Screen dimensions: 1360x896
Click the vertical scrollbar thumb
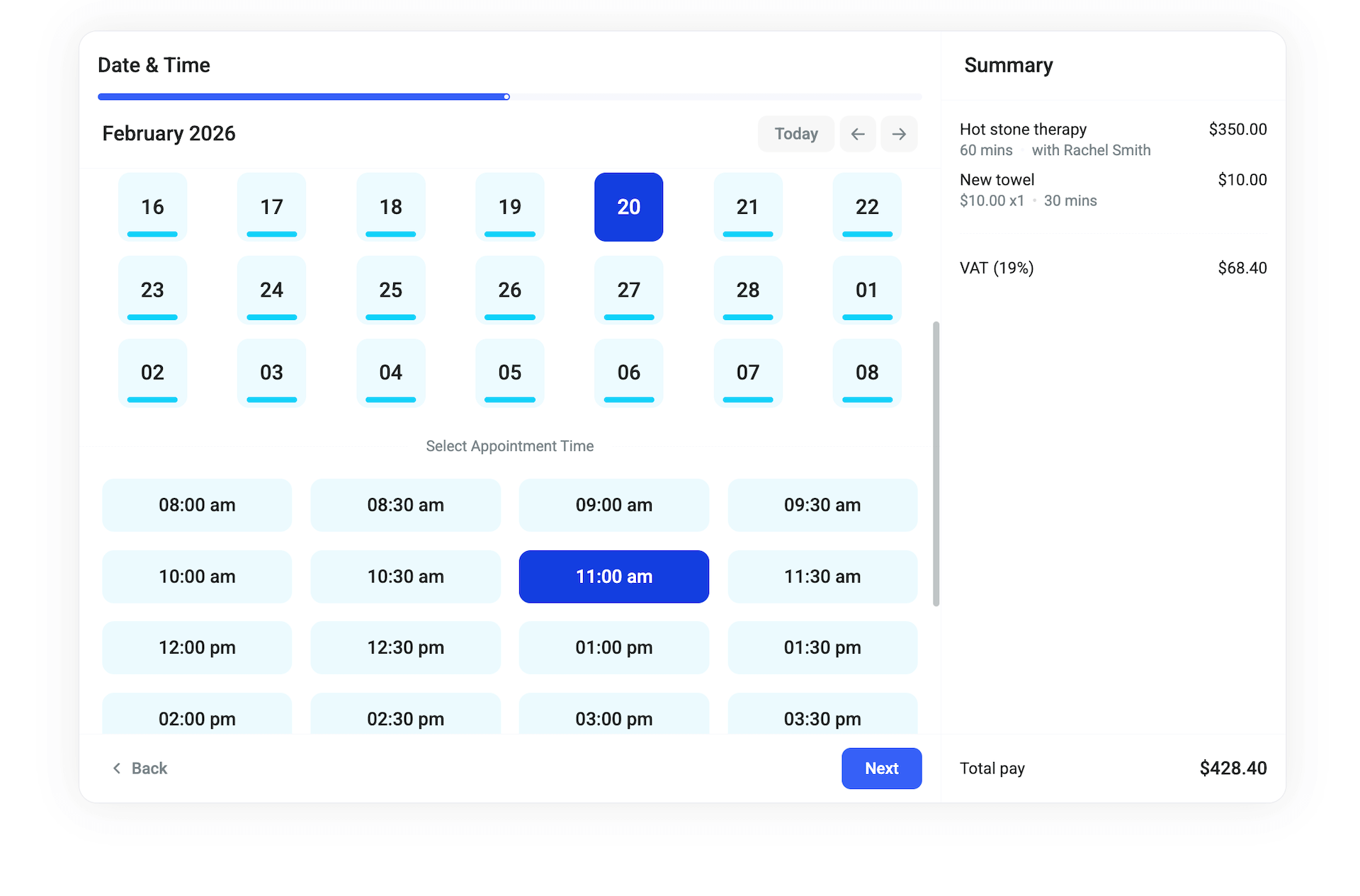pyautogui.click(x=936, y=464)
